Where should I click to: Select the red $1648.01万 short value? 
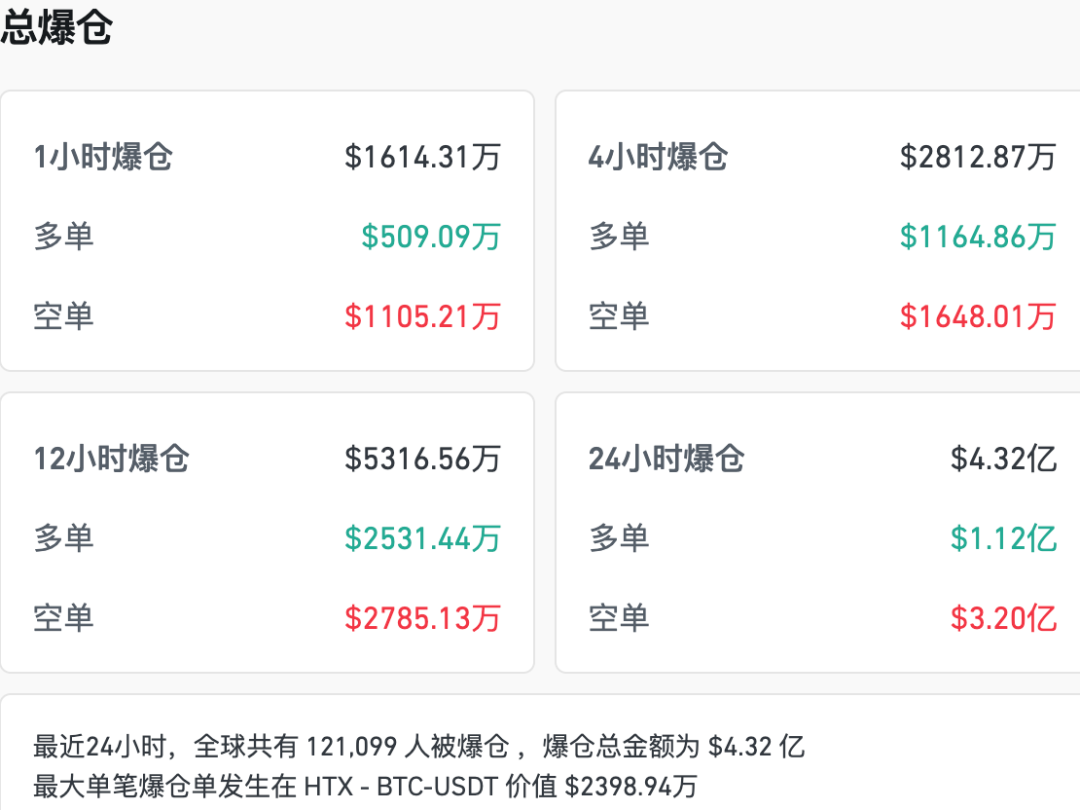(977, 317)
